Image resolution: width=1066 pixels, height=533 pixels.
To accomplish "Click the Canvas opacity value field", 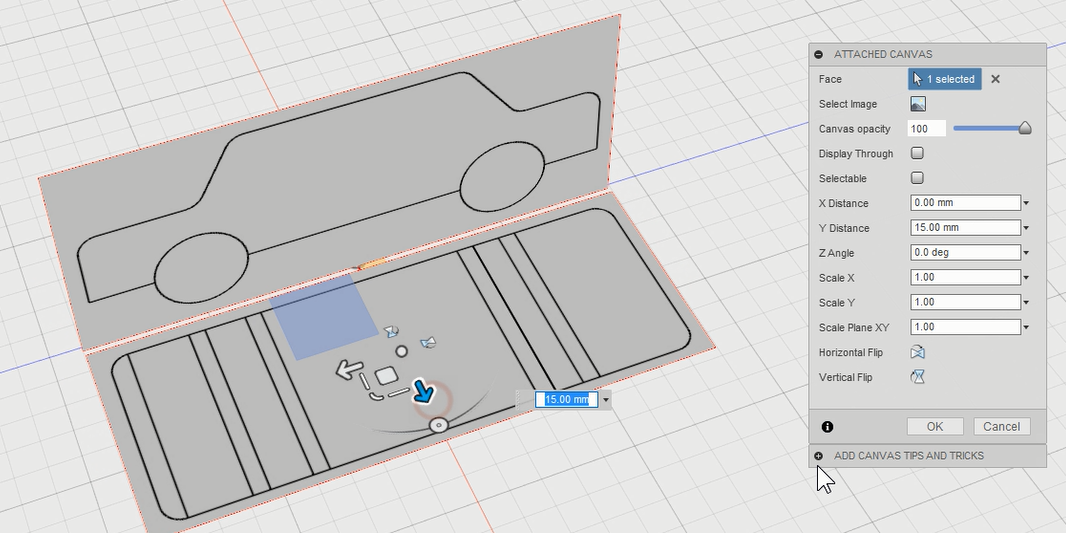I will point(927,128).
